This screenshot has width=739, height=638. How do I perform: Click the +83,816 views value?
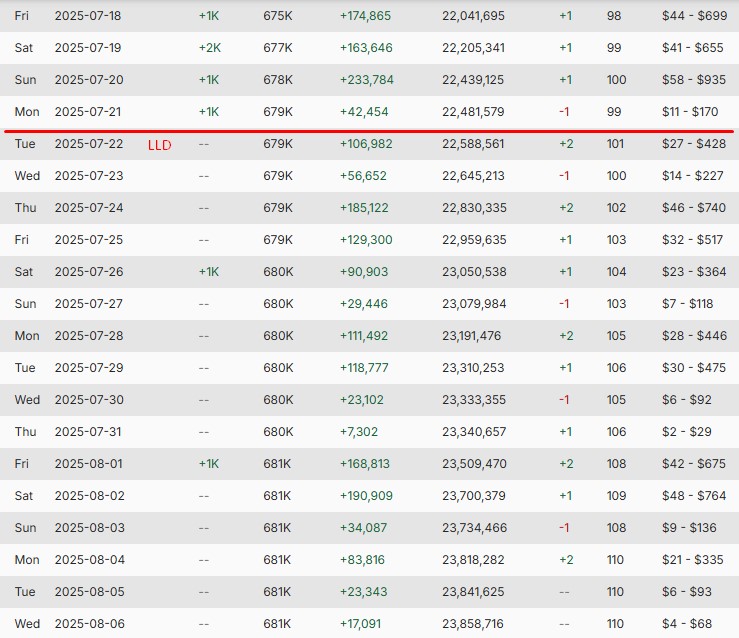362,561
